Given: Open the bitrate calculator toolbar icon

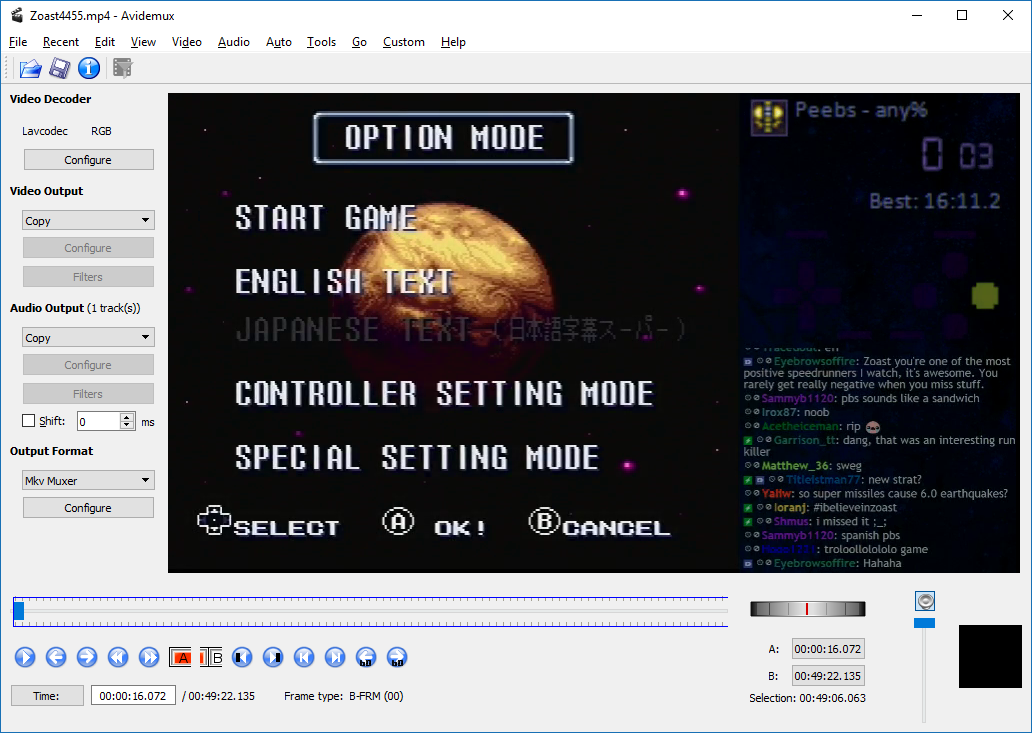Looking at the screenshot, I should coord(122,68).
